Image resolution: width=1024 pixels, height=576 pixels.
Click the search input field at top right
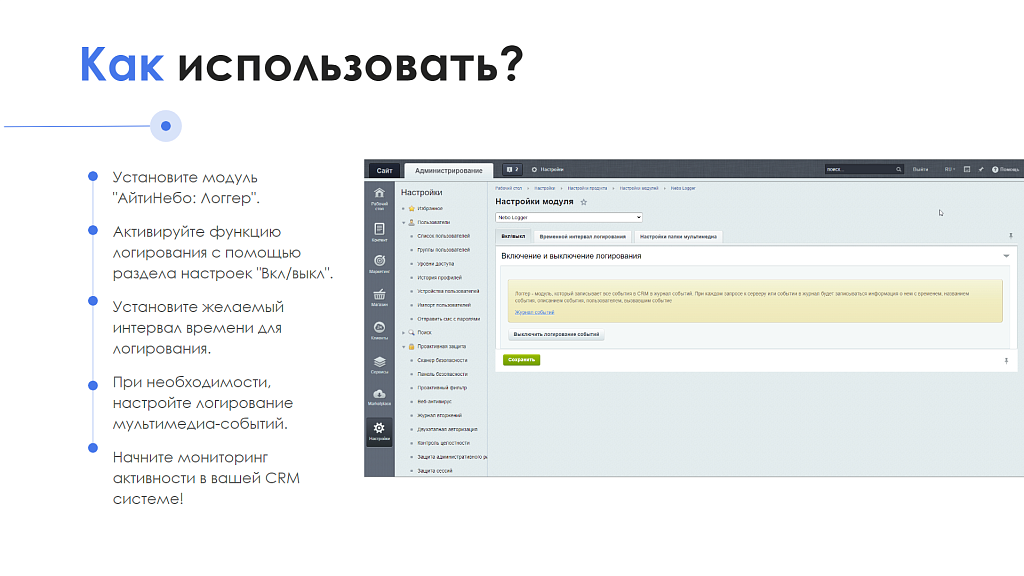(x=860, y=170)
